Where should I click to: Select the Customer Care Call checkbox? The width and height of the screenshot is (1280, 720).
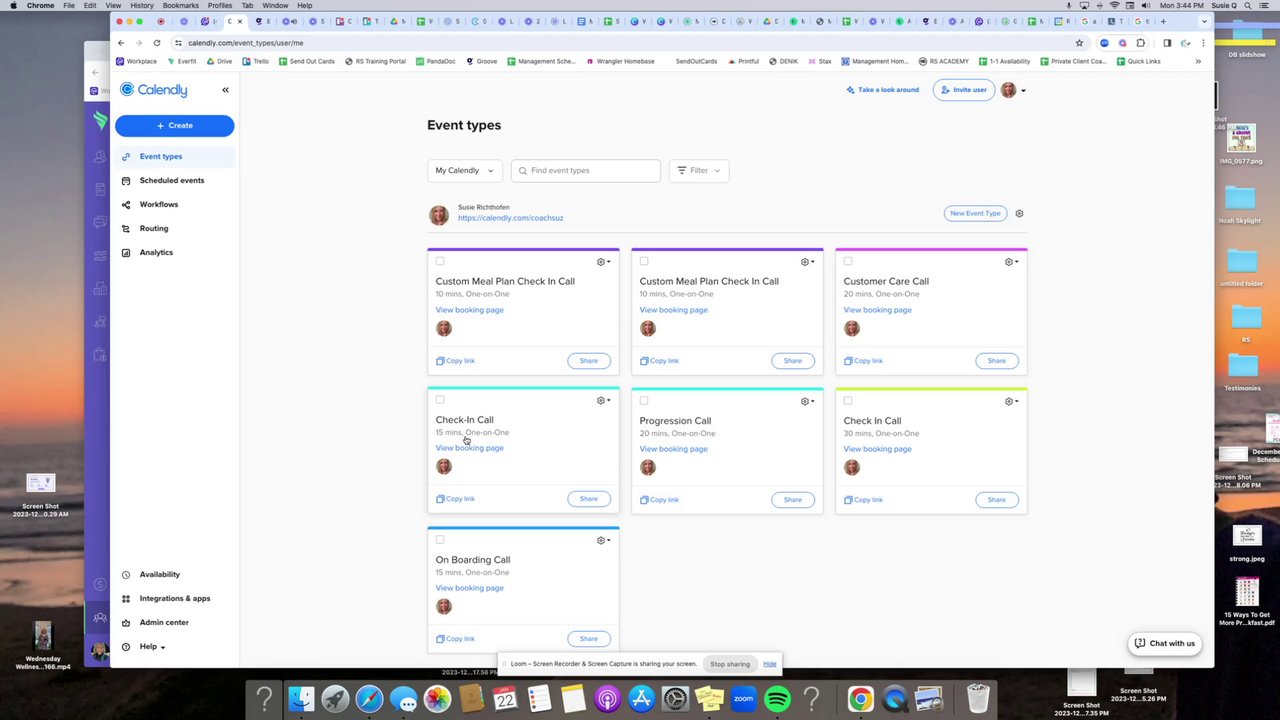848,261
